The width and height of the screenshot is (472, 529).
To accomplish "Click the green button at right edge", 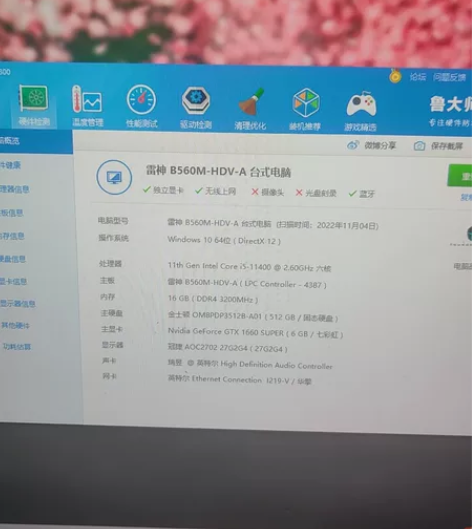I will (x=460, y=175).
